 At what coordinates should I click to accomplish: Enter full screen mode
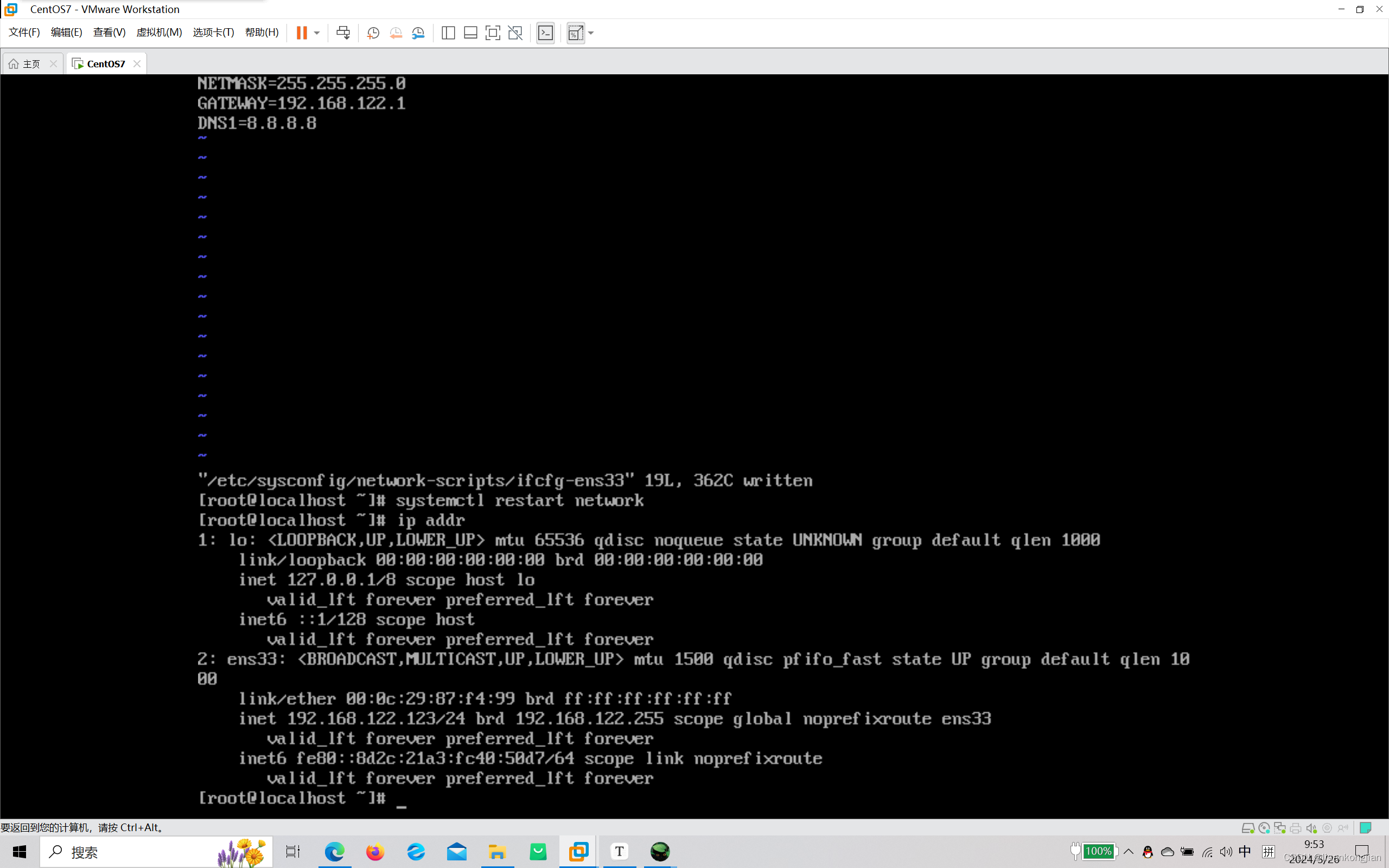click(493, 33)
